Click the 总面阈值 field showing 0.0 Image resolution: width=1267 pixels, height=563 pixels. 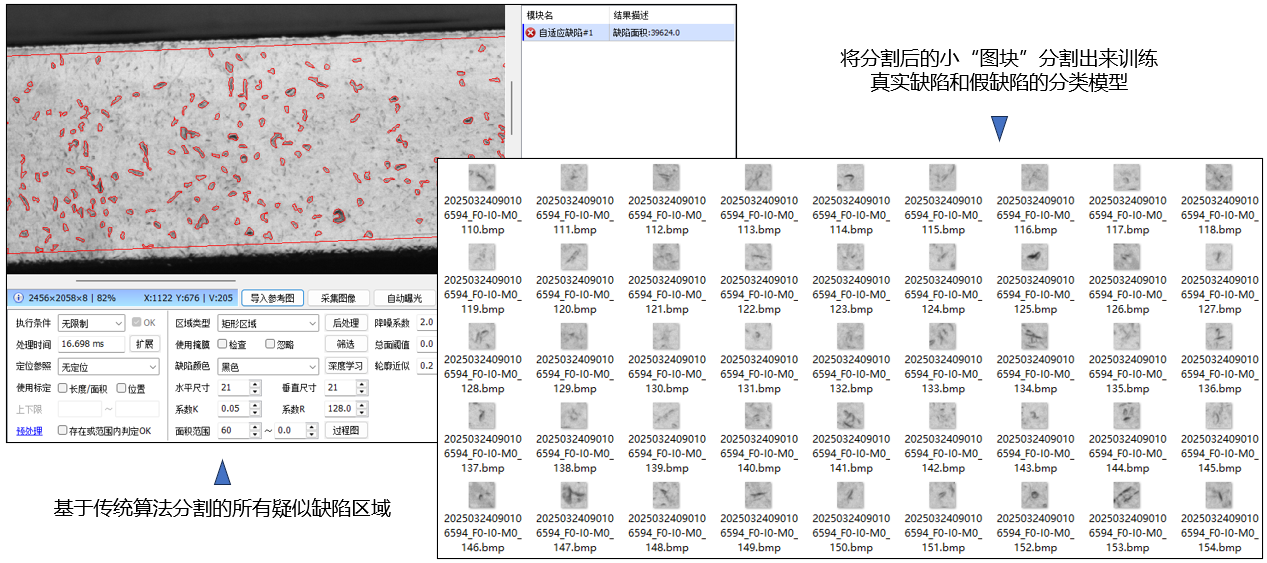coord(426,344)
